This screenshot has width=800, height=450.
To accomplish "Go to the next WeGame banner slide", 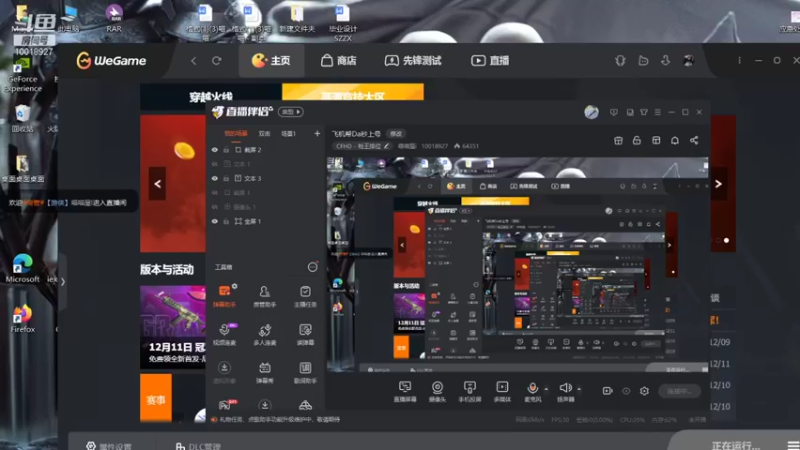I will point(718,184).
